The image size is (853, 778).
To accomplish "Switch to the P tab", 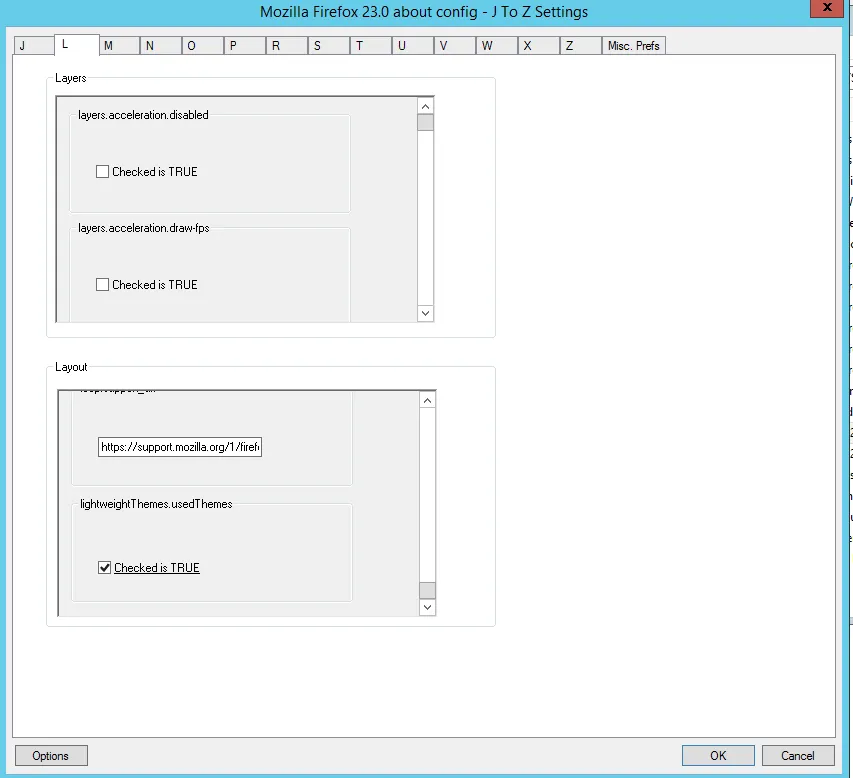I will pyautogui.click(x=233, y=46).
